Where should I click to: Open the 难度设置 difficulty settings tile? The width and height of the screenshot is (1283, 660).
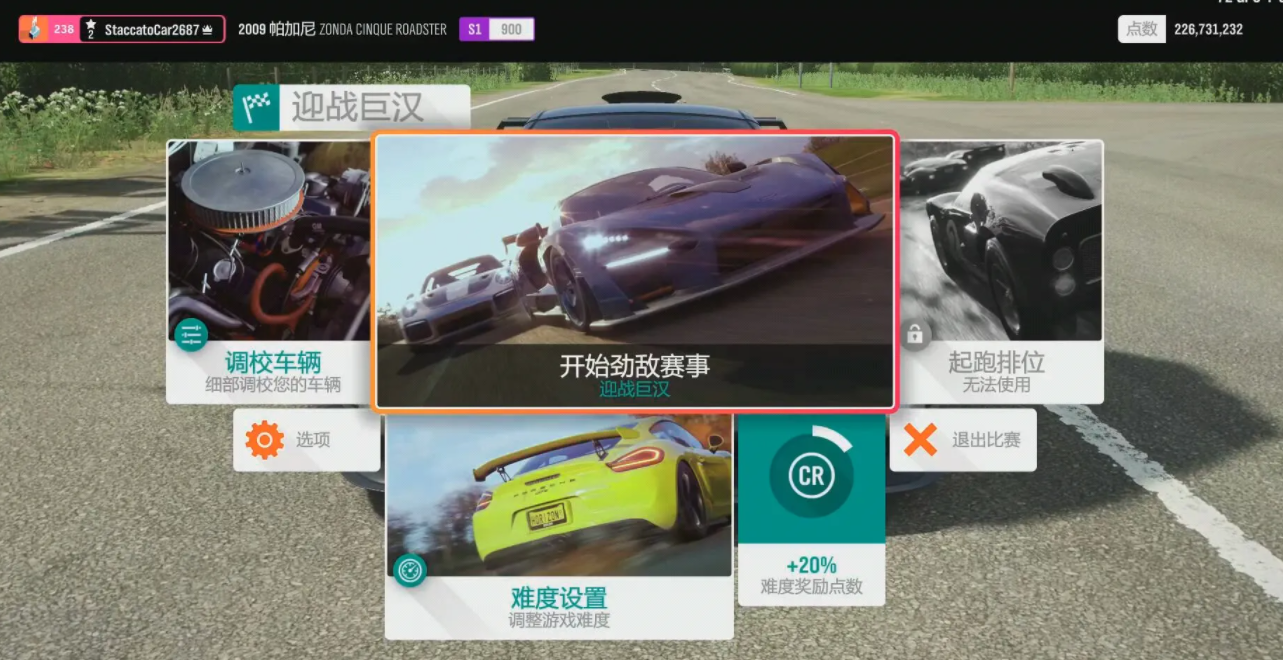(x=559, y=526)
